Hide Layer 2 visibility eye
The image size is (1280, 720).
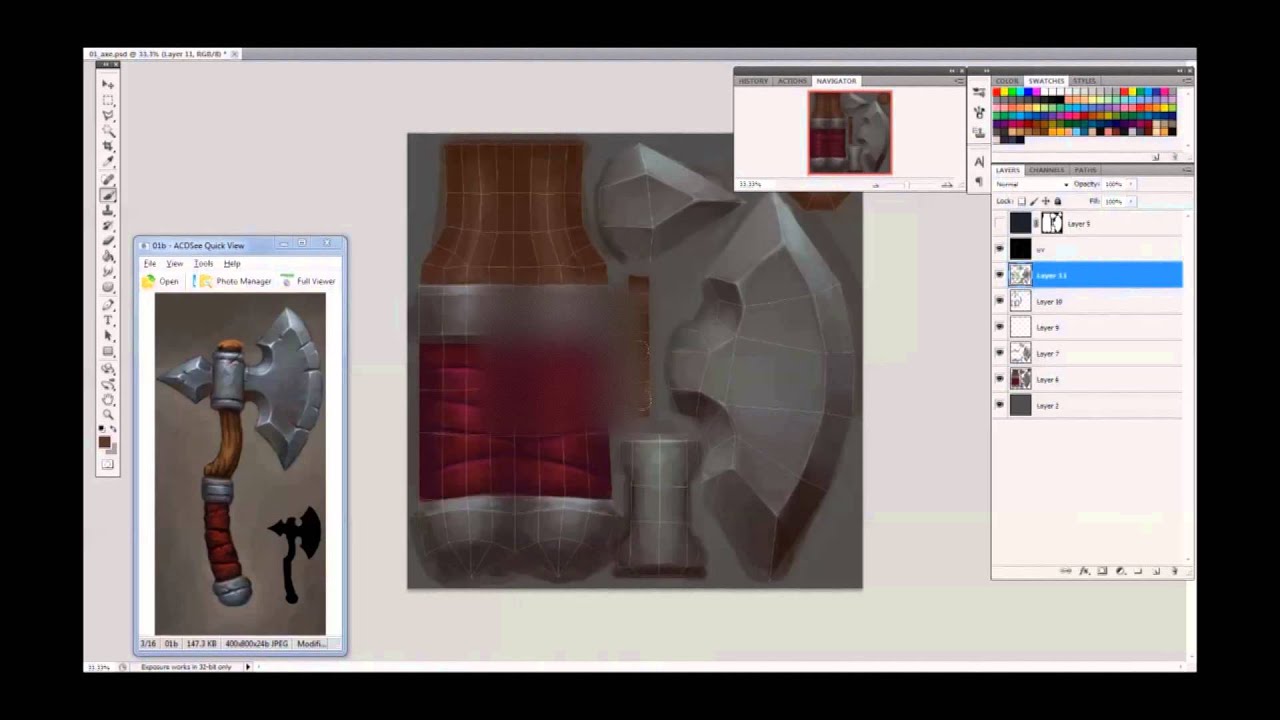click(x=1000, y=405)
